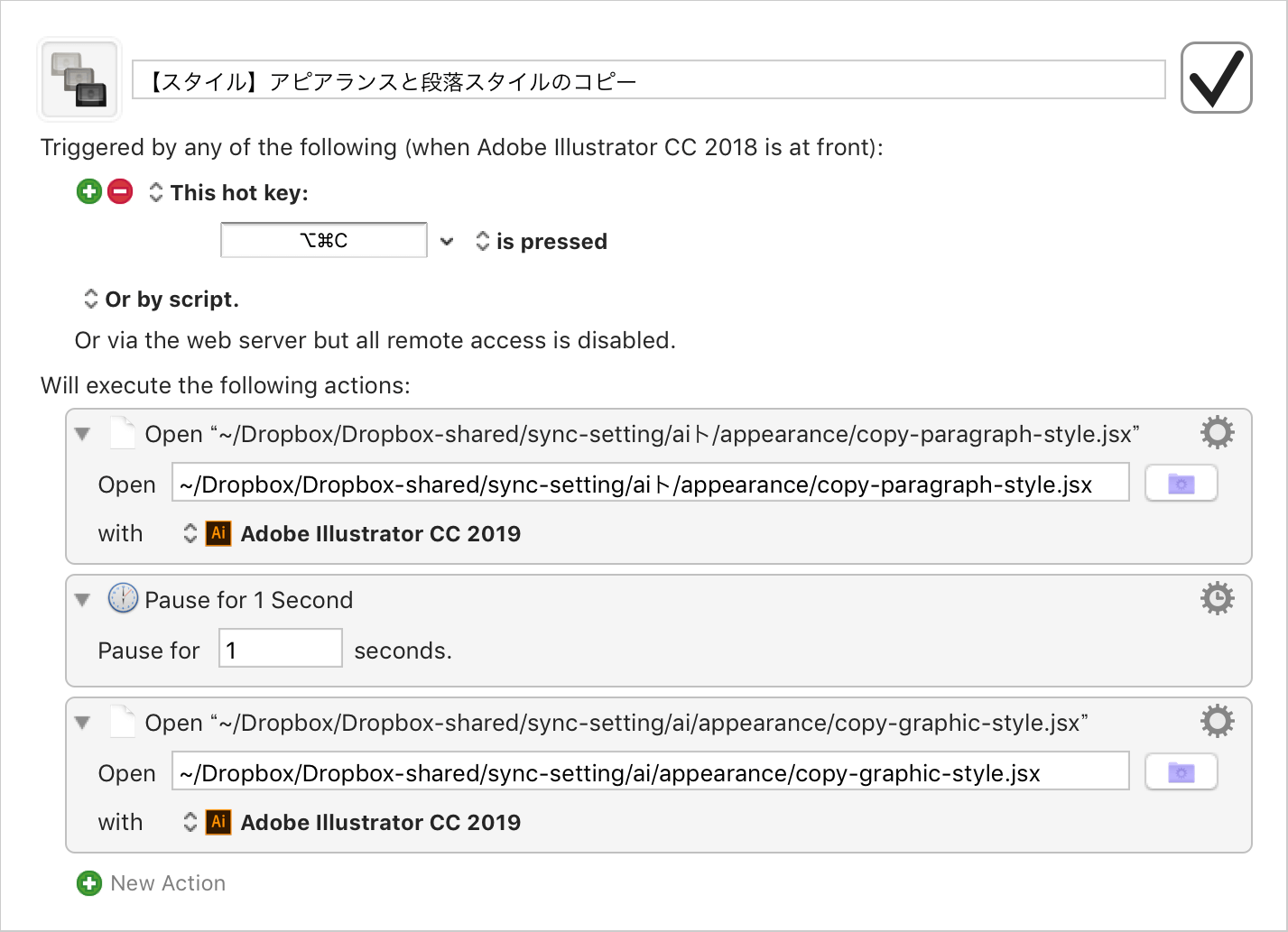Remove the hot key trigger

[x=120, y=191]
